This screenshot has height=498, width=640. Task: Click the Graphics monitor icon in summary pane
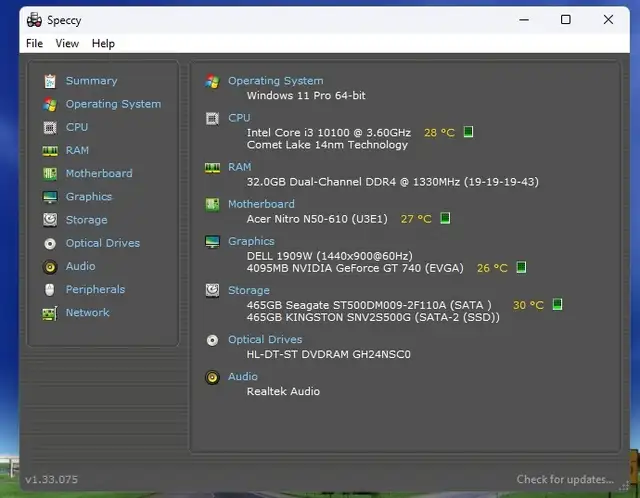(212, 242)
